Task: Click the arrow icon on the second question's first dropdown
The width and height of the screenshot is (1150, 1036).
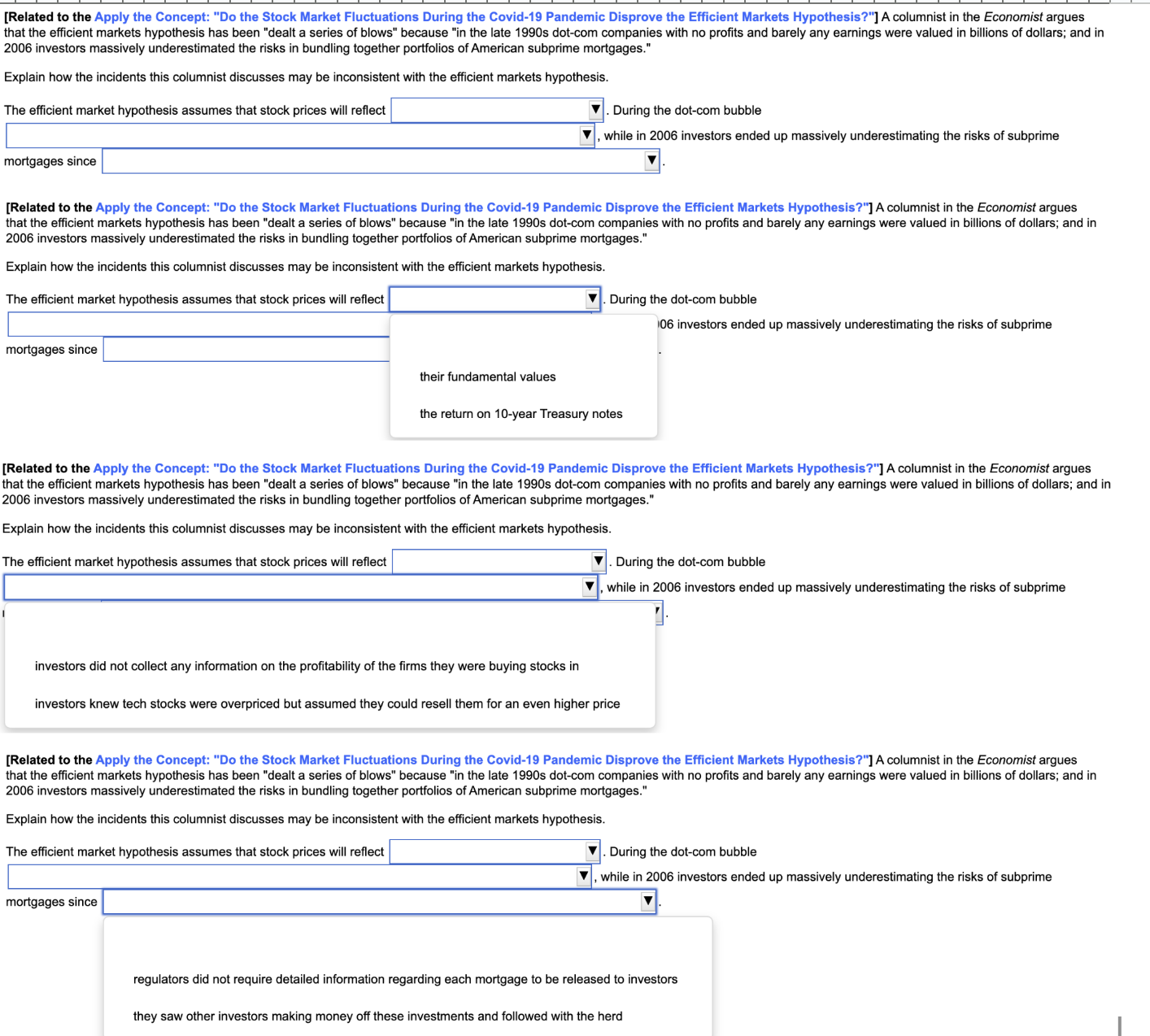Action: tap(591, 298)
